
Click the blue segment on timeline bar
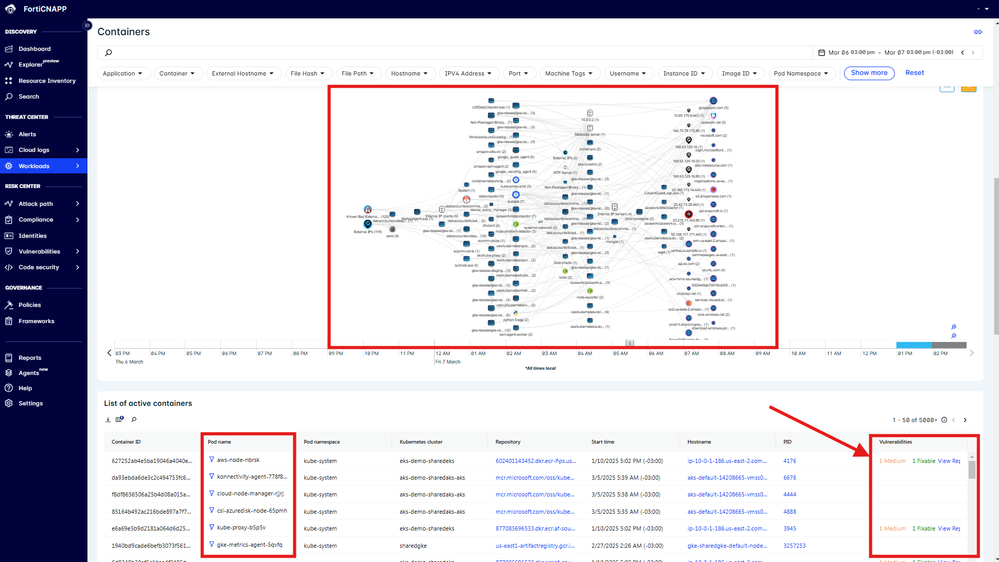click(914, 345)
